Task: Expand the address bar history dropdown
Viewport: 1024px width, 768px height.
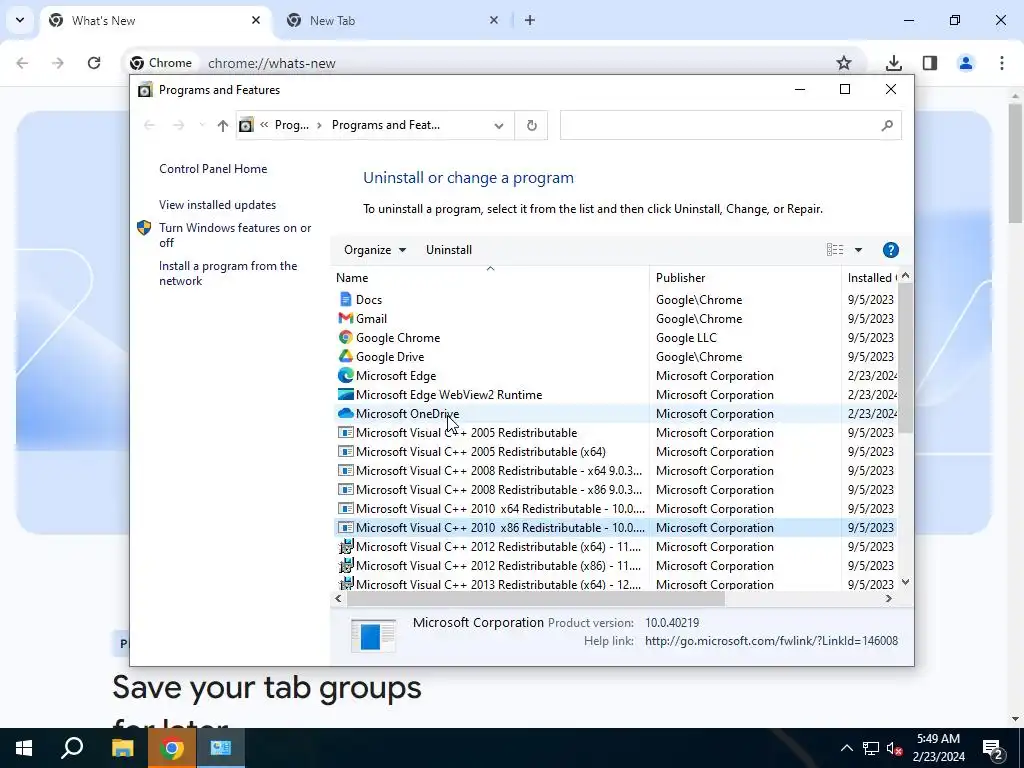Action: 499,125
